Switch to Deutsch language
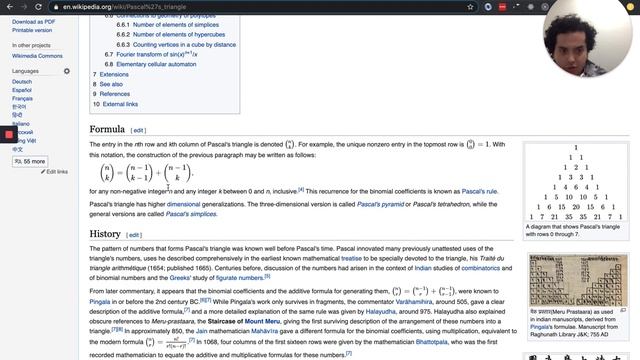The width and height of the screenshot is (640, 360). click(22, 82)
